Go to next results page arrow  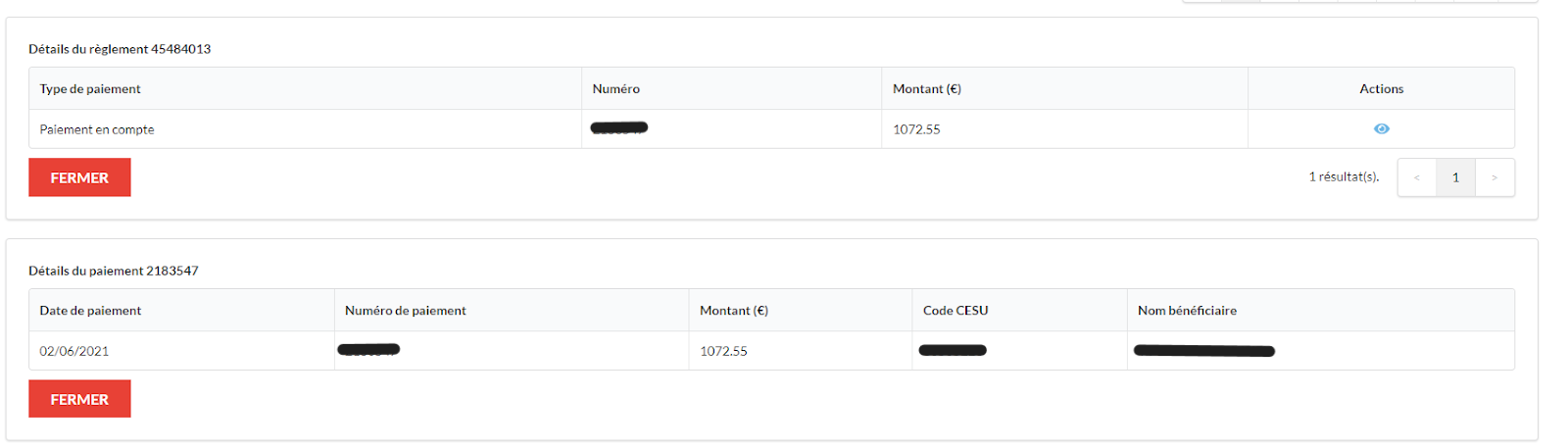click(1494, 177)
